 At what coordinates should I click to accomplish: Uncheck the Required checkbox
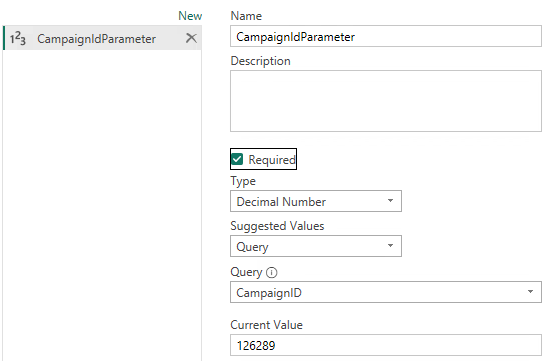point(237,159)
